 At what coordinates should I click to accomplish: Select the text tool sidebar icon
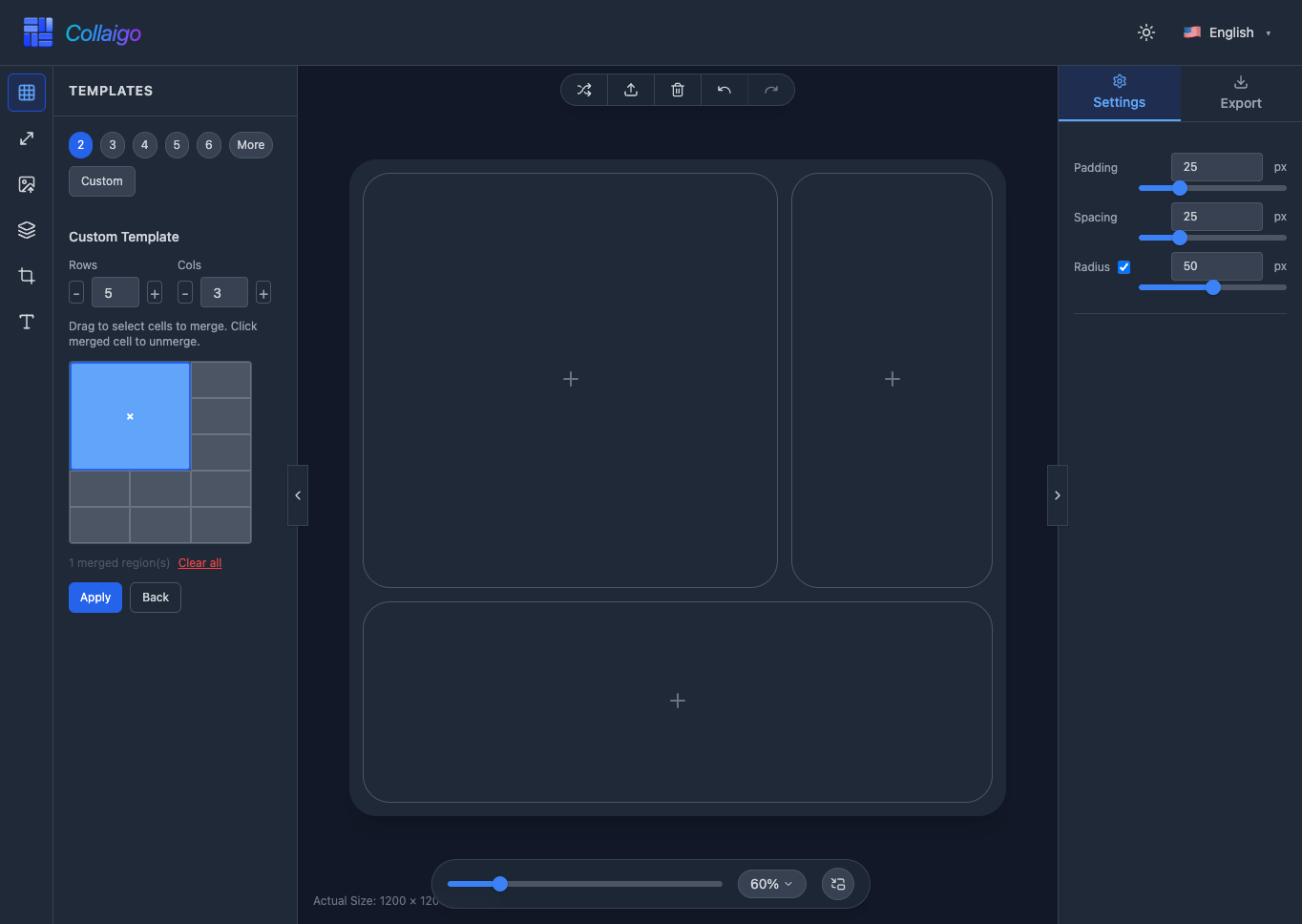click(27, 322)
